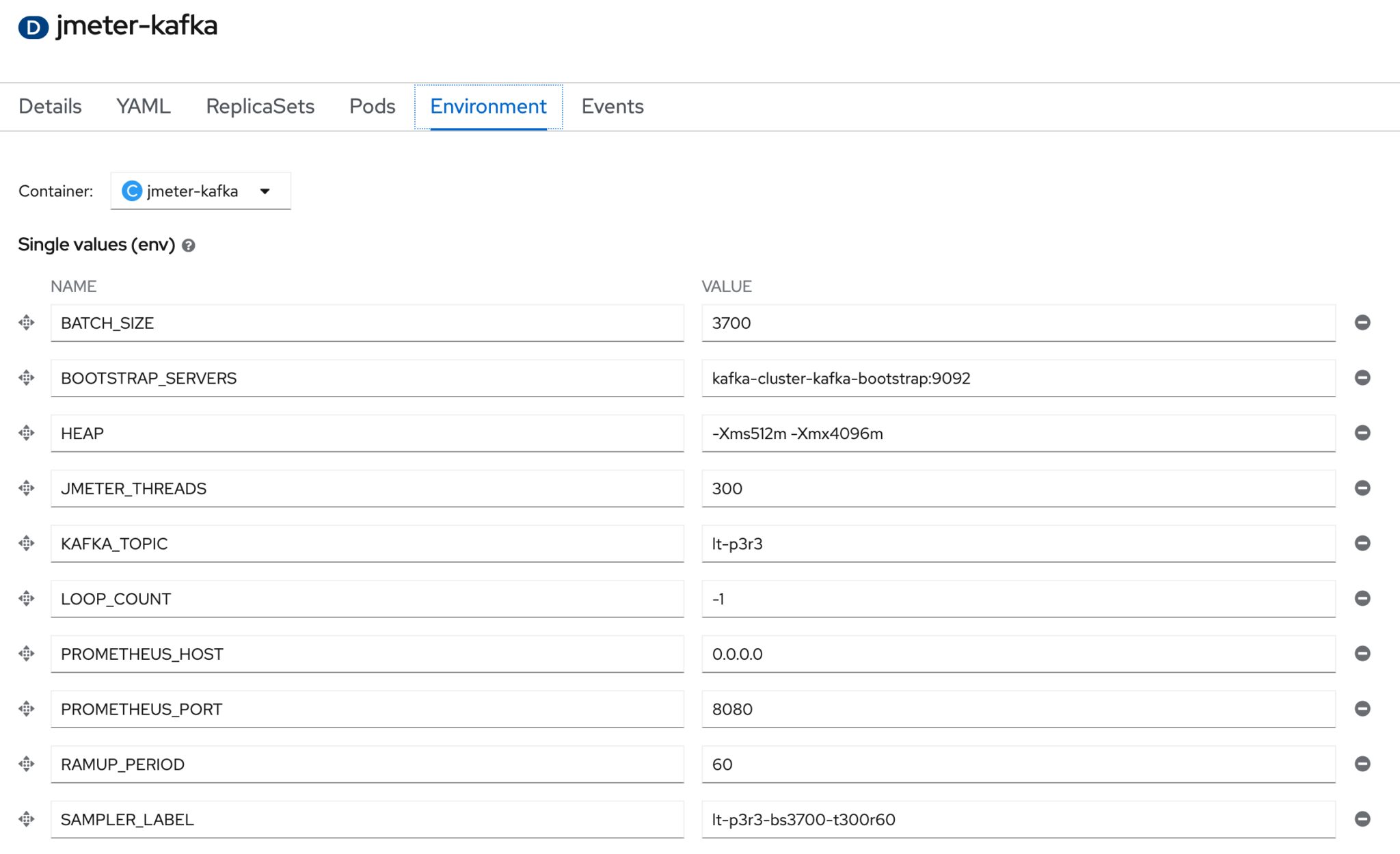Click the drag handle beside SAMPLER_LABEL
1400x854 pixels.
coord(26,818)
